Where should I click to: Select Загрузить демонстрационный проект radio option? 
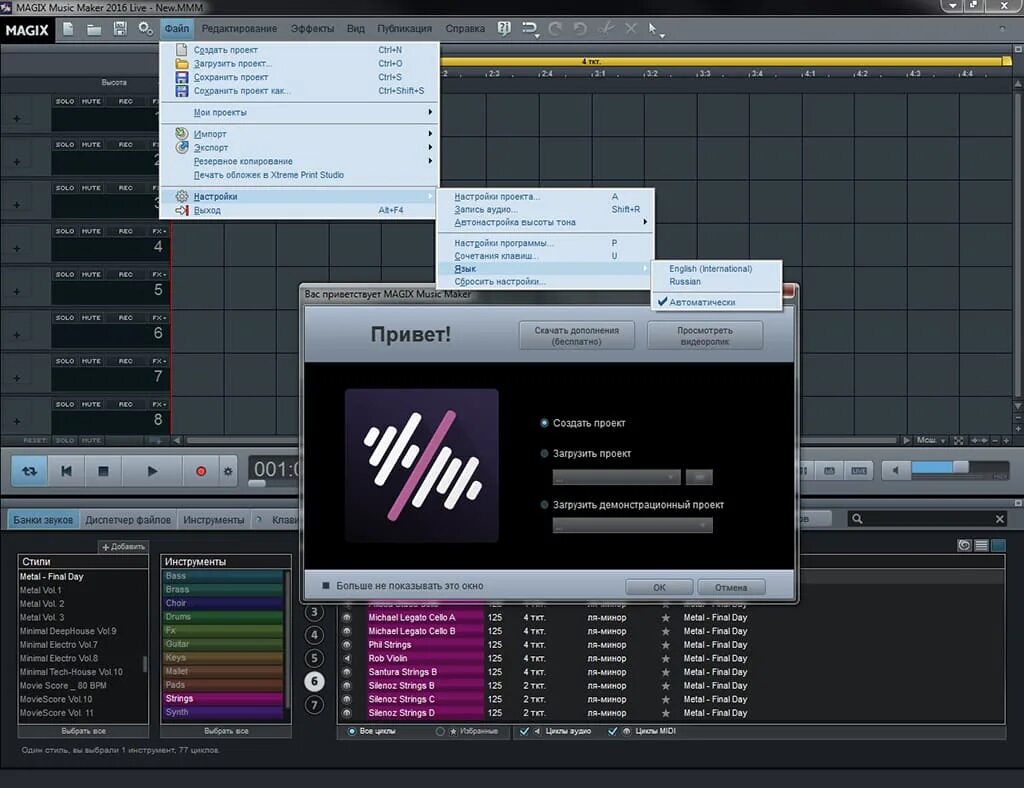tap(544, 505)
